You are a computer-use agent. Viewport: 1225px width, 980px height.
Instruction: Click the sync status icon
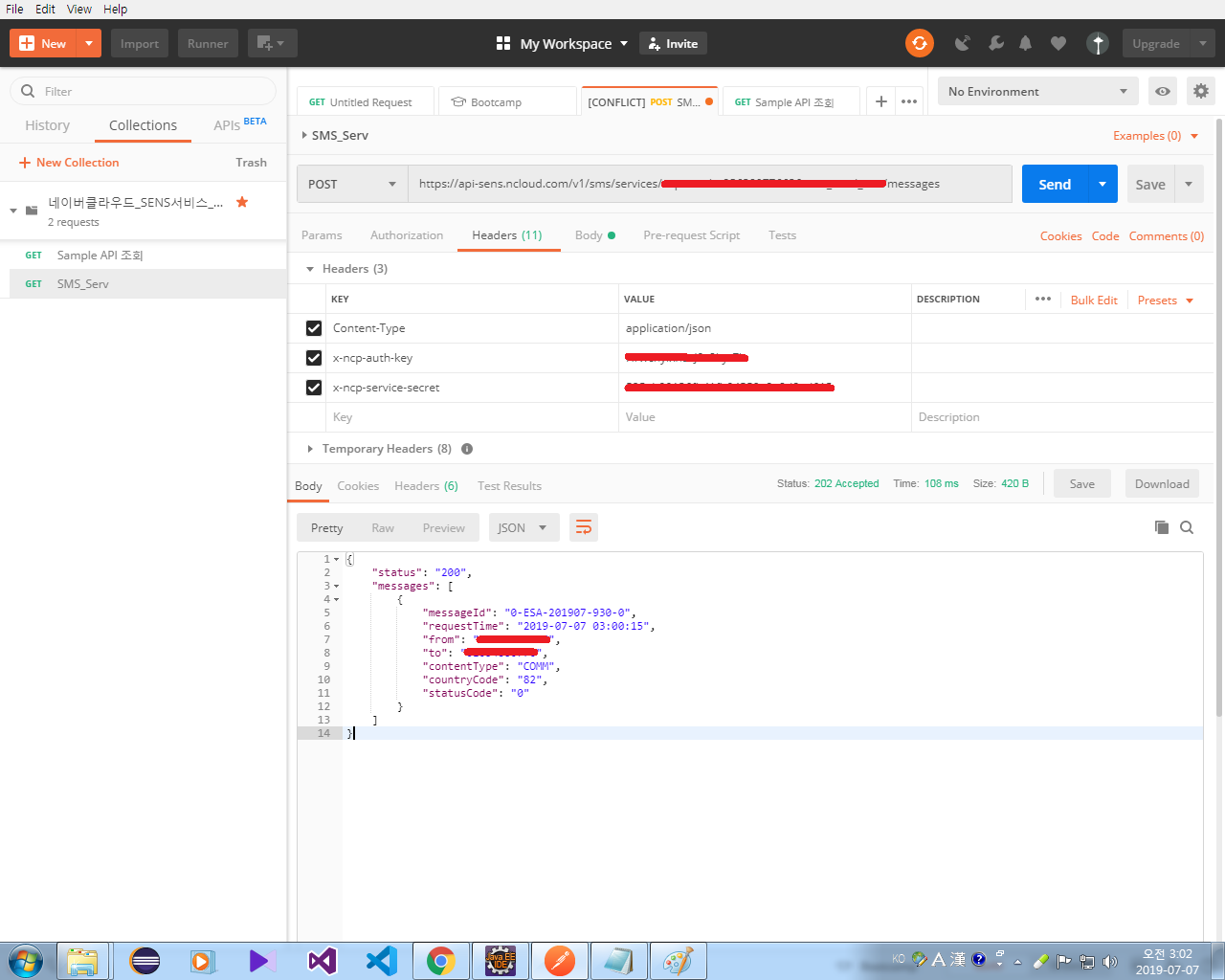click(x=920, y=43)
